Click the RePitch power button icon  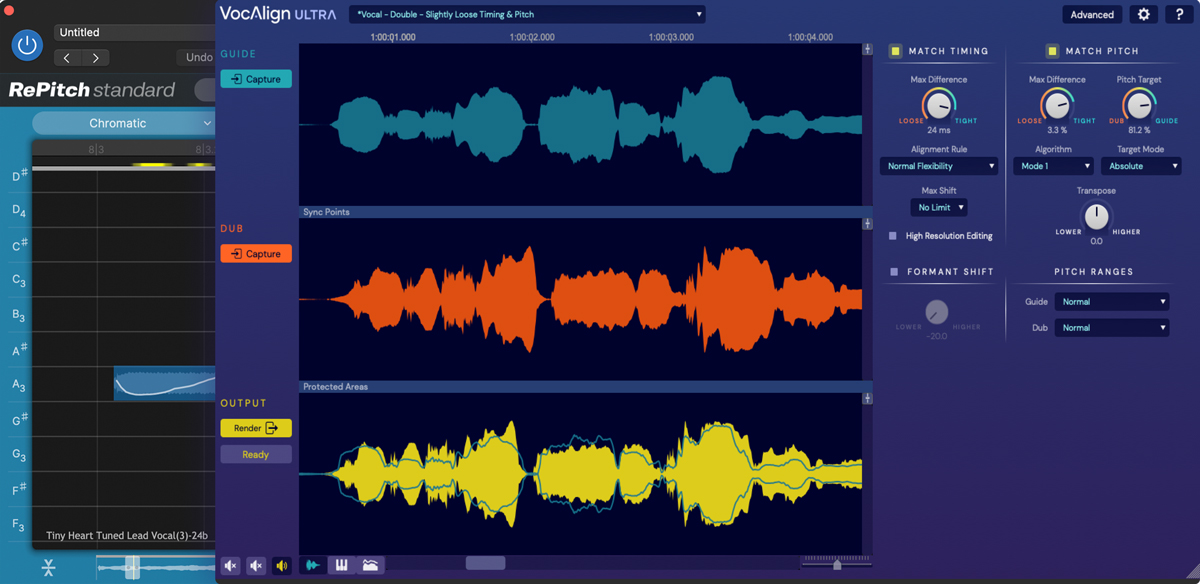point(27,44)
